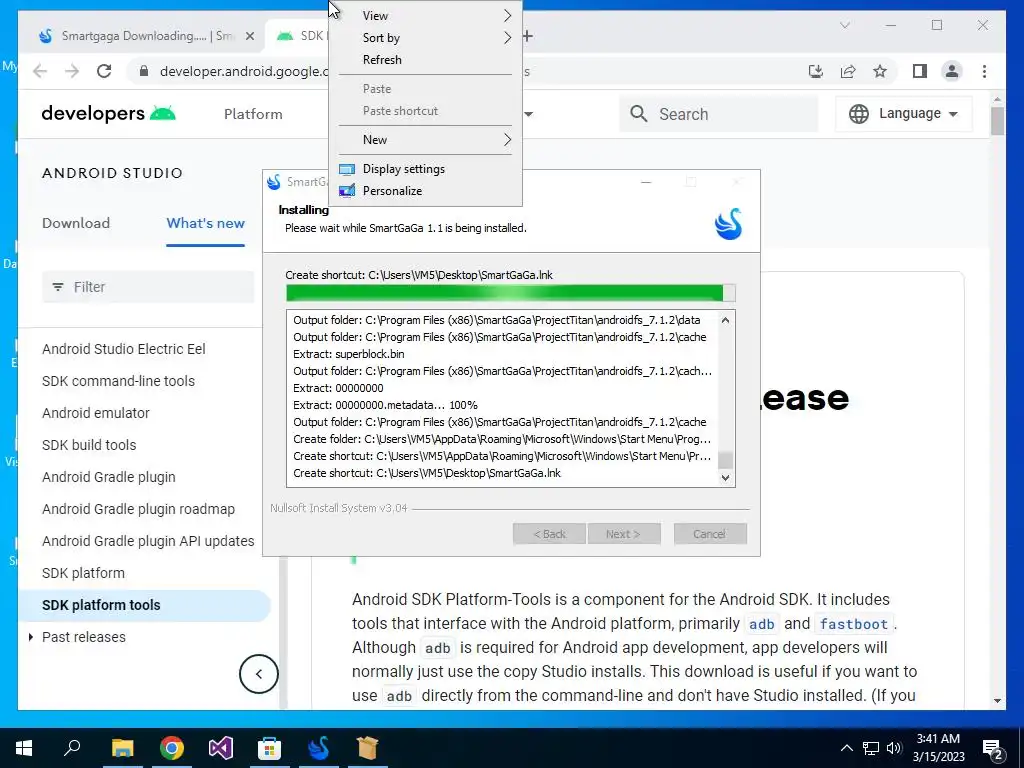Select What's new tab
1024x768 pixels.
click(x=206, y=223)
